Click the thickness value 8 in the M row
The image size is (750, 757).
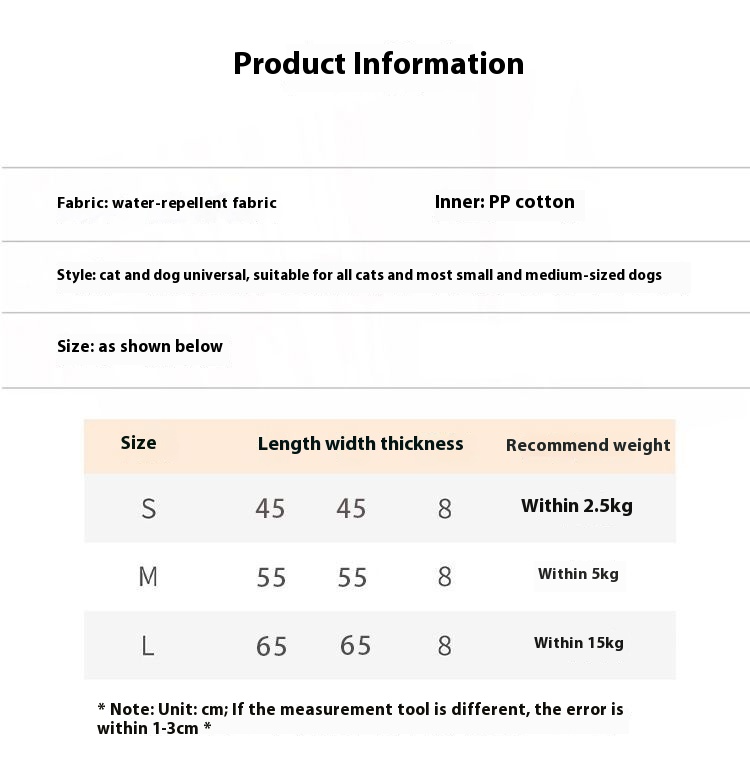tap(445, 577)
